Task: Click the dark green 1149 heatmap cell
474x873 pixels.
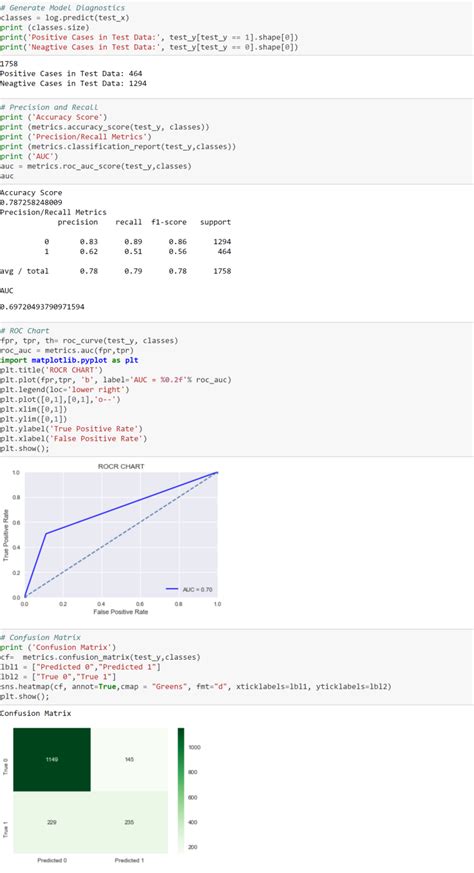Action: [x=52, y=759]
